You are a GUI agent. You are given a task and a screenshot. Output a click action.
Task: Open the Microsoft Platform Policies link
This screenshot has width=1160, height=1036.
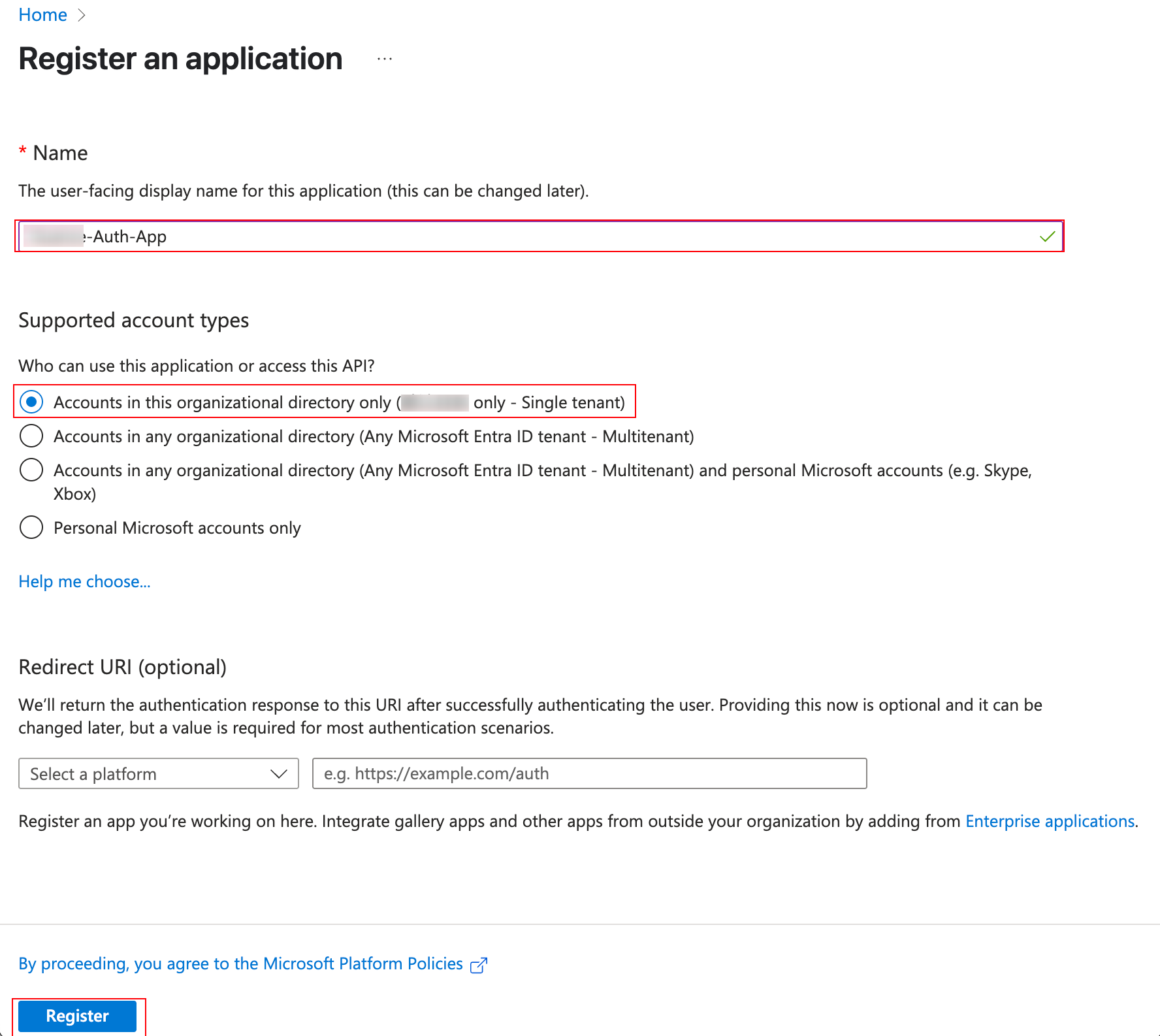pyautogui.click(x=240, y=963)
